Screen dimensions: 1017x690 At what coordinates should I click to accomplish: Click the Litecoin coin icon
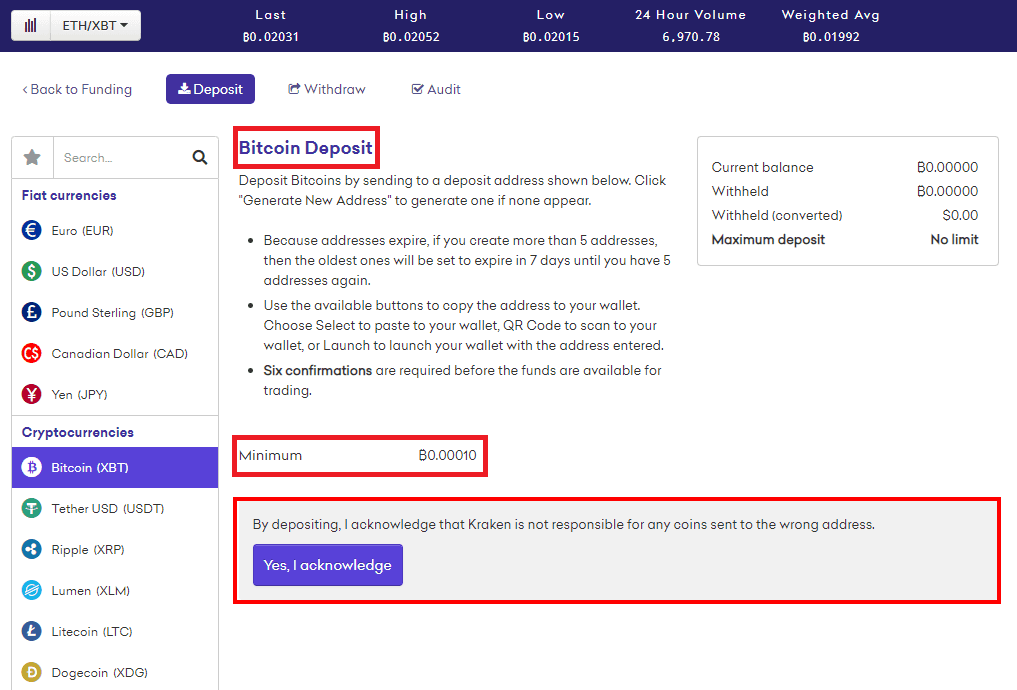coord(31,631)
